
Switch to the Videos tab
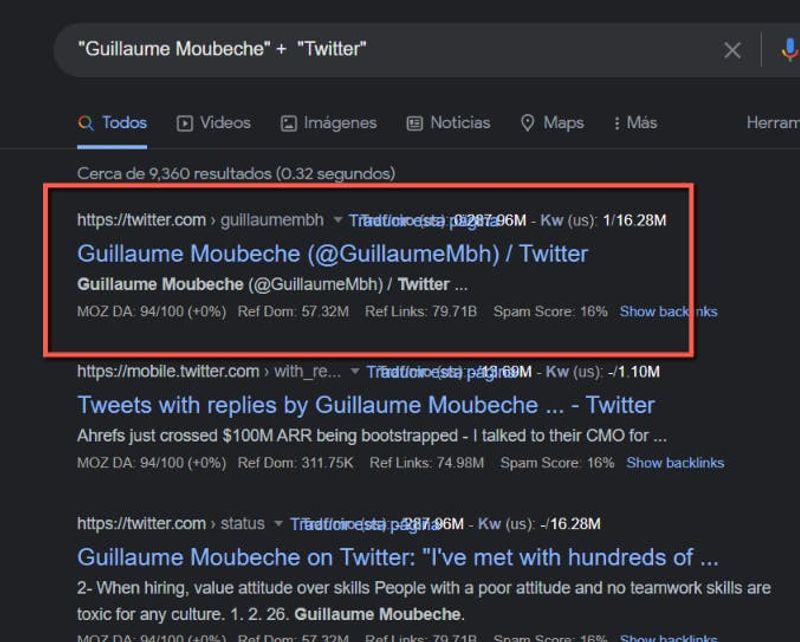coord(214,123)
